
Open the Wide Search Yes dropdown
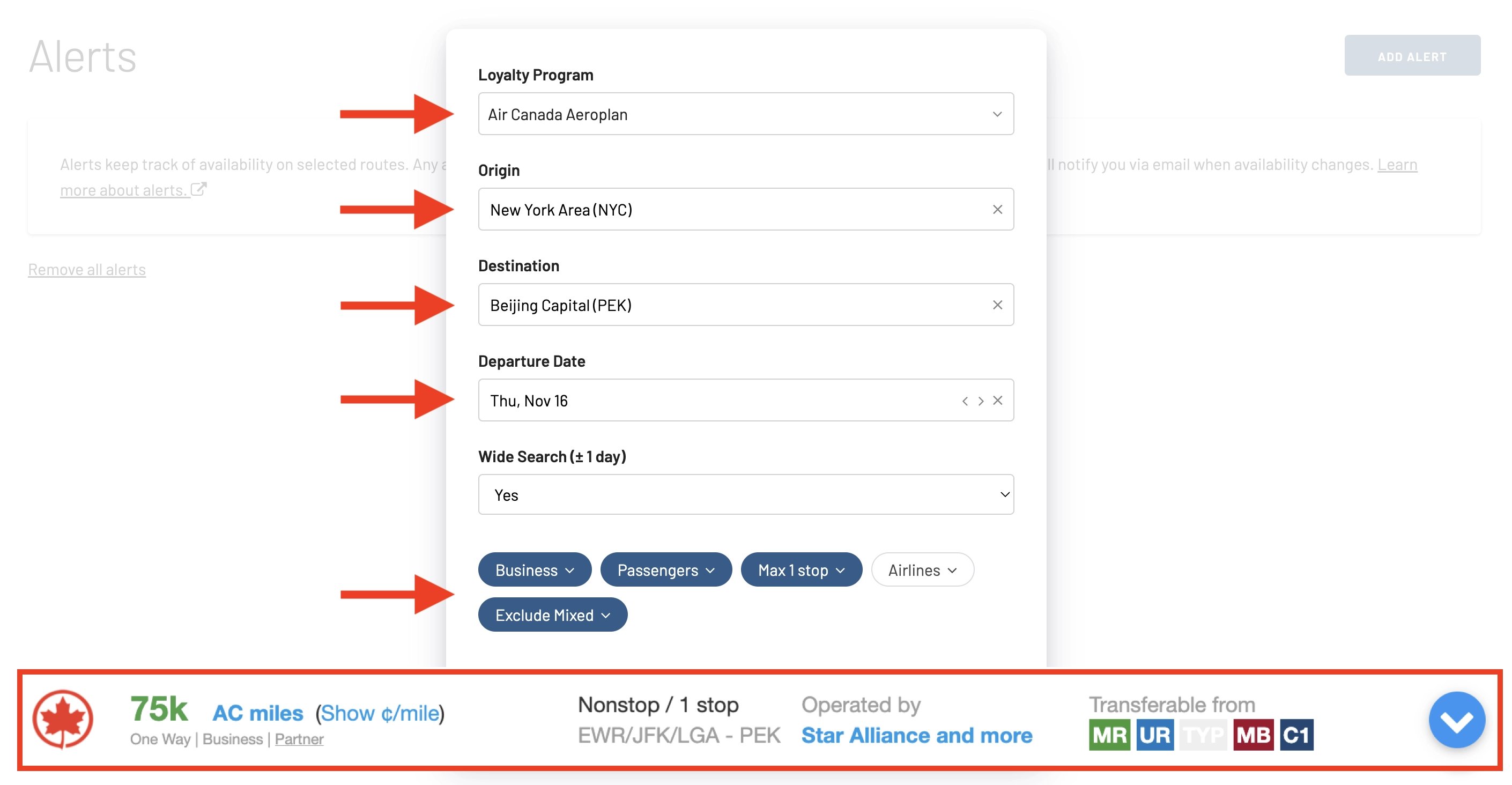tap(745, 495)
